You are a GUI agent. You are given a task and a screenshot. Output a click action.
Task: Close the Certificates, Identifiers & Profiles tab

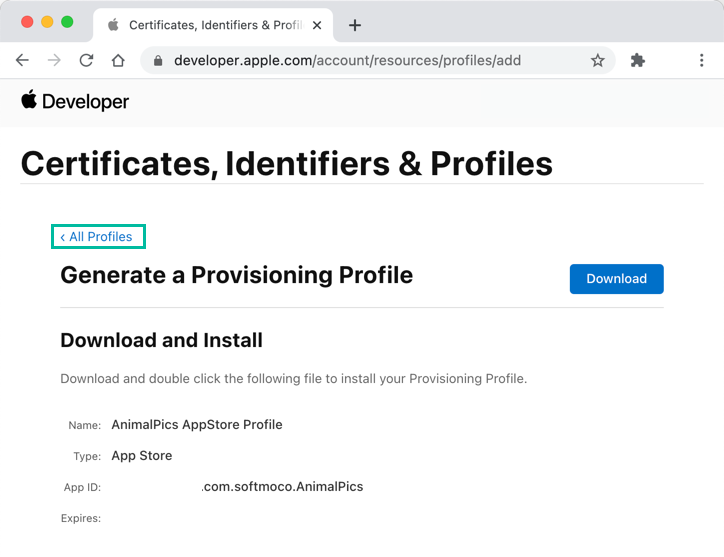point(317,25)
